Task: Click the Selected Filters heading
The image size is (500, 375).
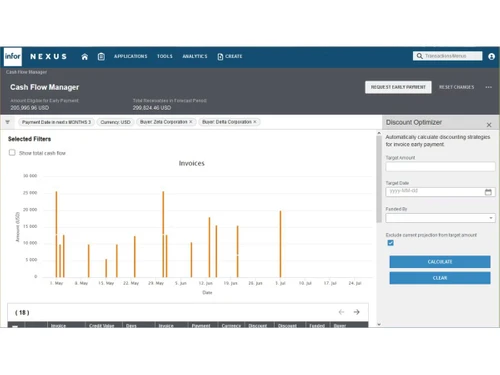Action: 29,139
